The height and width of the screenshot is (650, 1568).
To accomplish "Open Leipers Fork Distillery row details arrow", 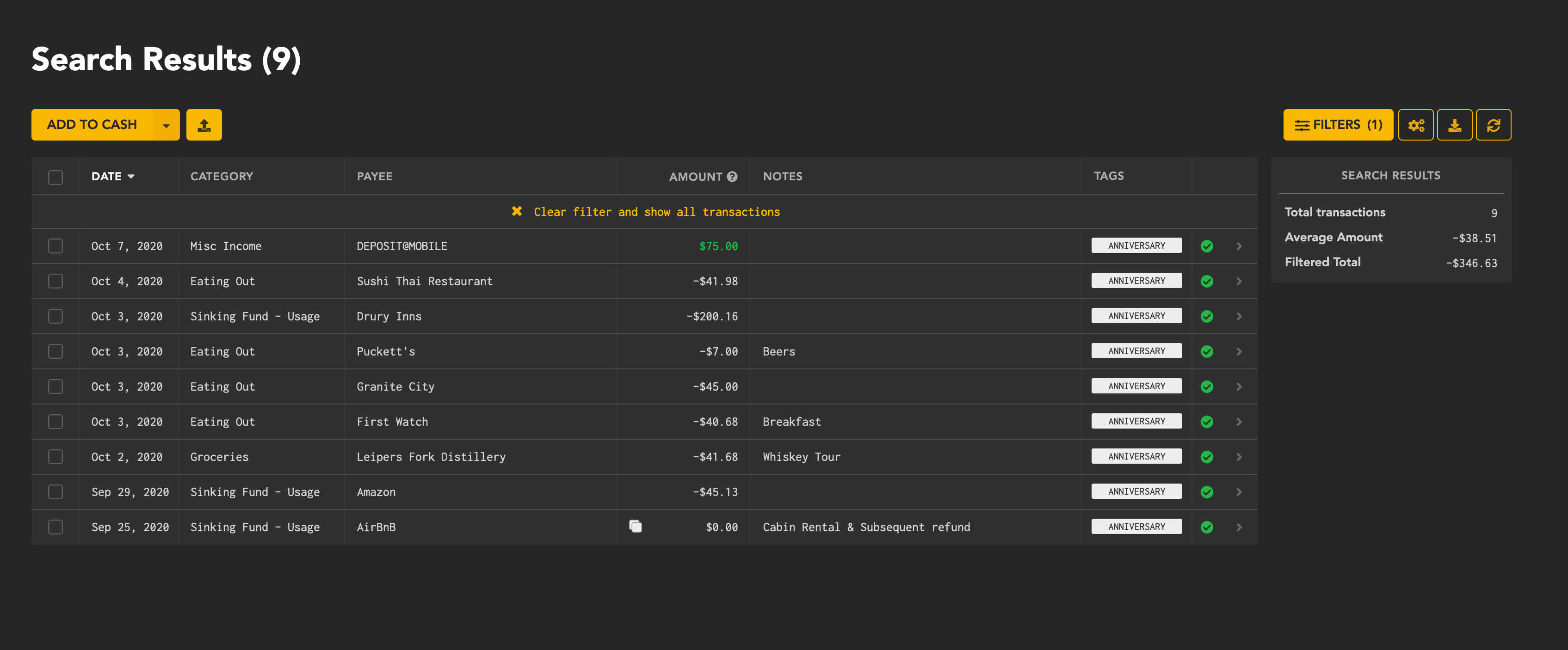I will click(x=1239, y=457).
